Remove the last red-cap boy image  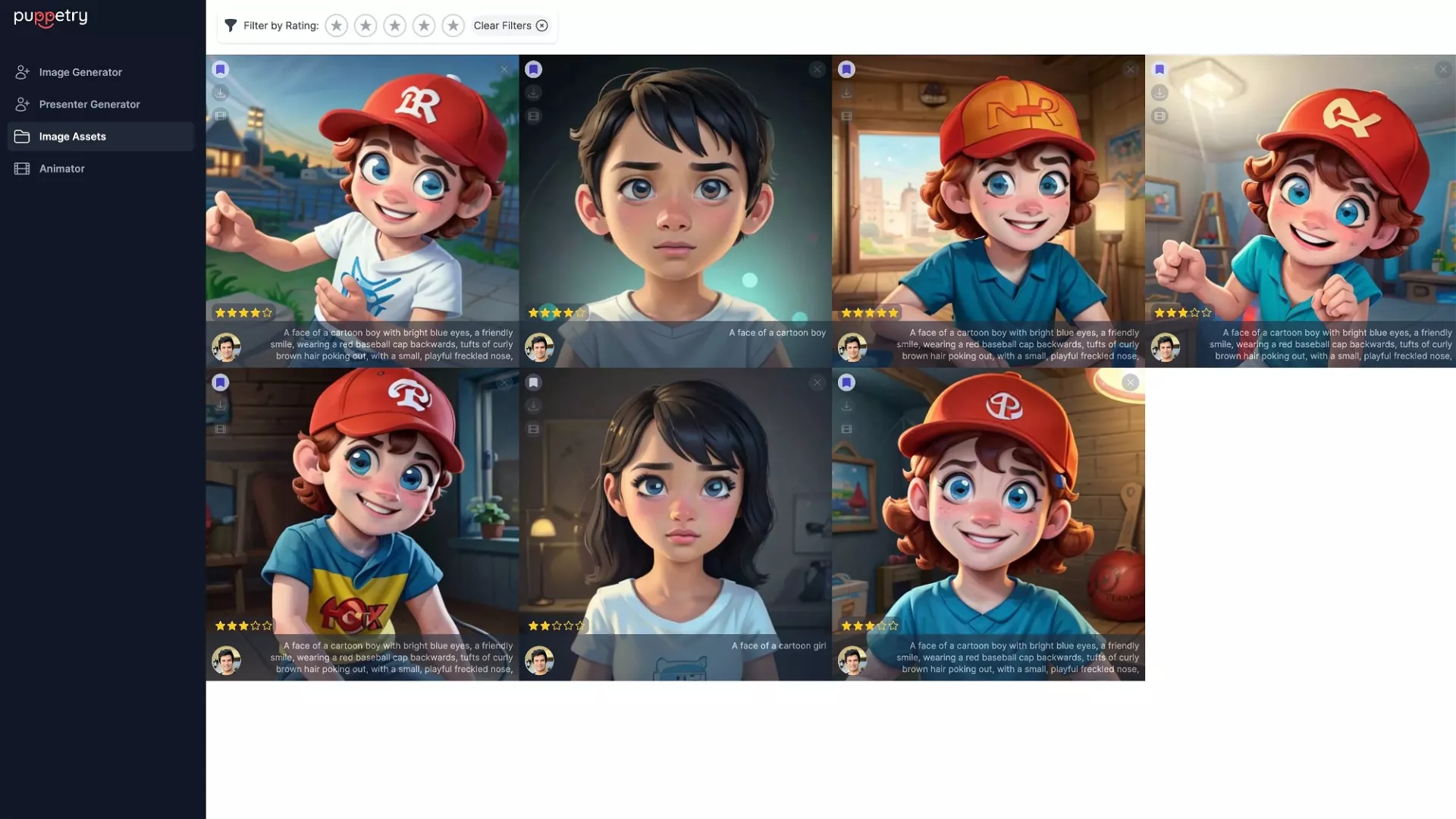(1130, 383)
